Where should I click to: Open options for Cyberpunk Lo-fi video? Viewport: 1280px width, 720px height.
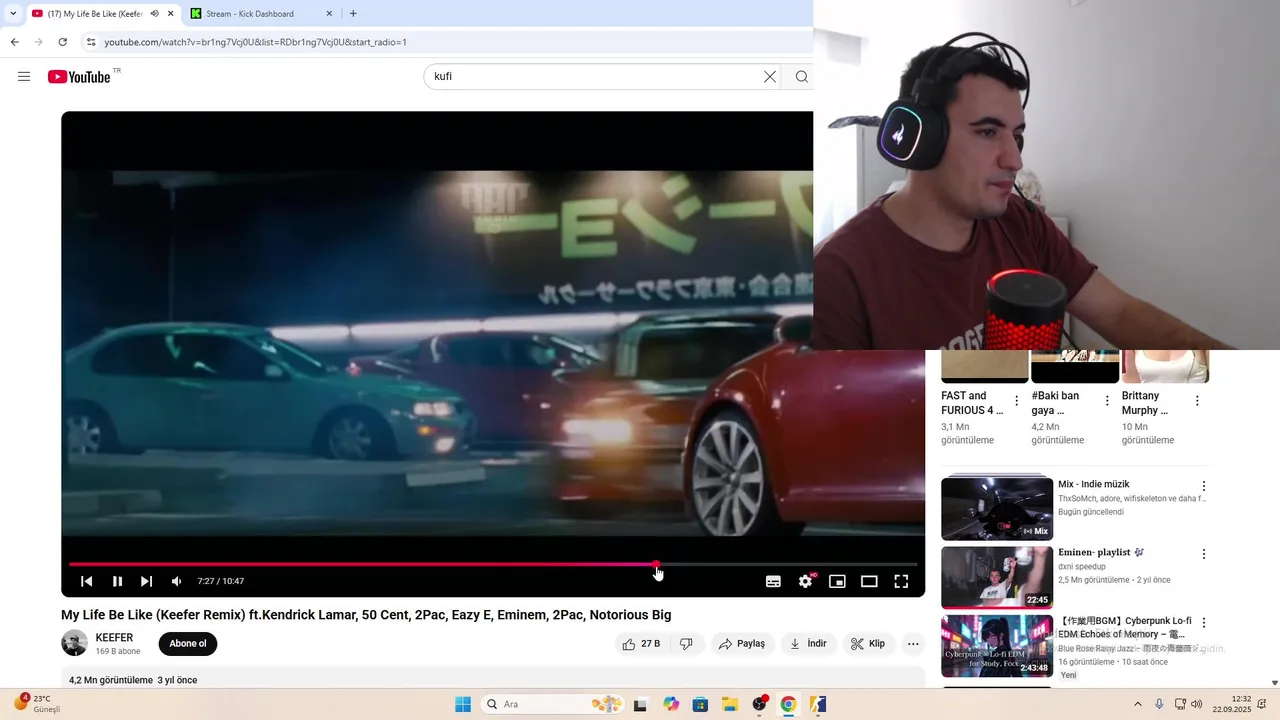click(1204, 623)
